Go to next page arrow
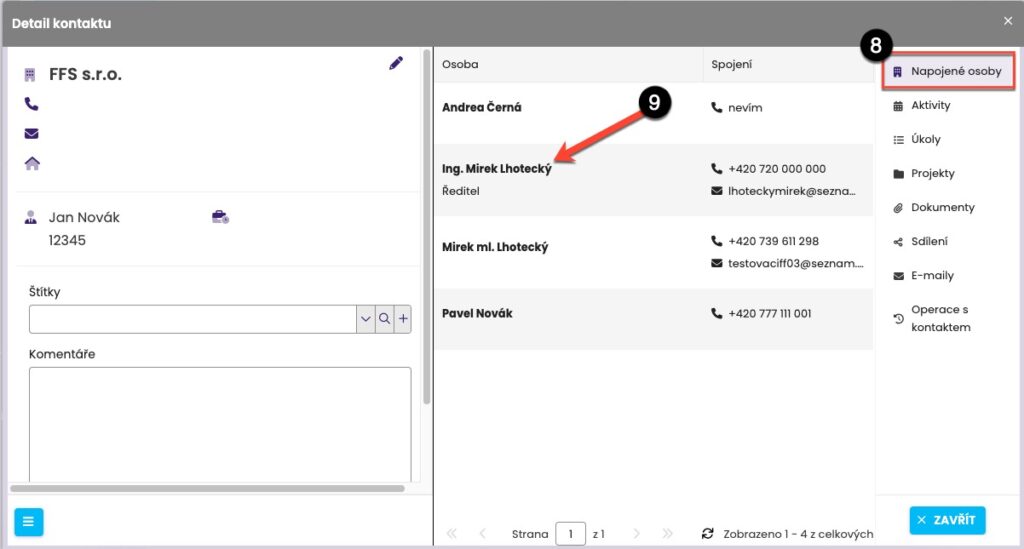Image resolution: width=1024 pixels, height=549 pixels. coord(636,533)
